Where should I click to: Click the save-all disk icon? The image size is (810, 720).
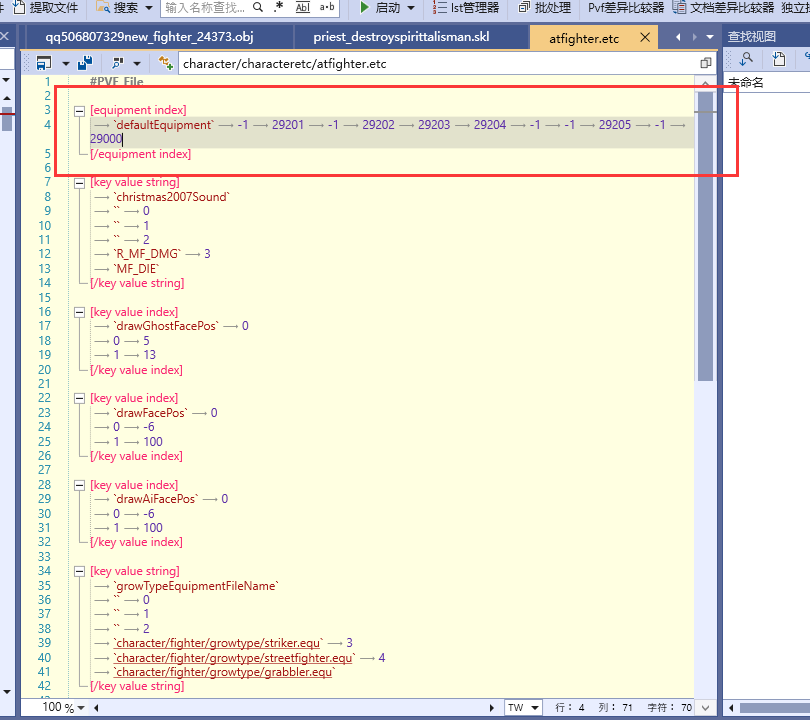(85, 63)
